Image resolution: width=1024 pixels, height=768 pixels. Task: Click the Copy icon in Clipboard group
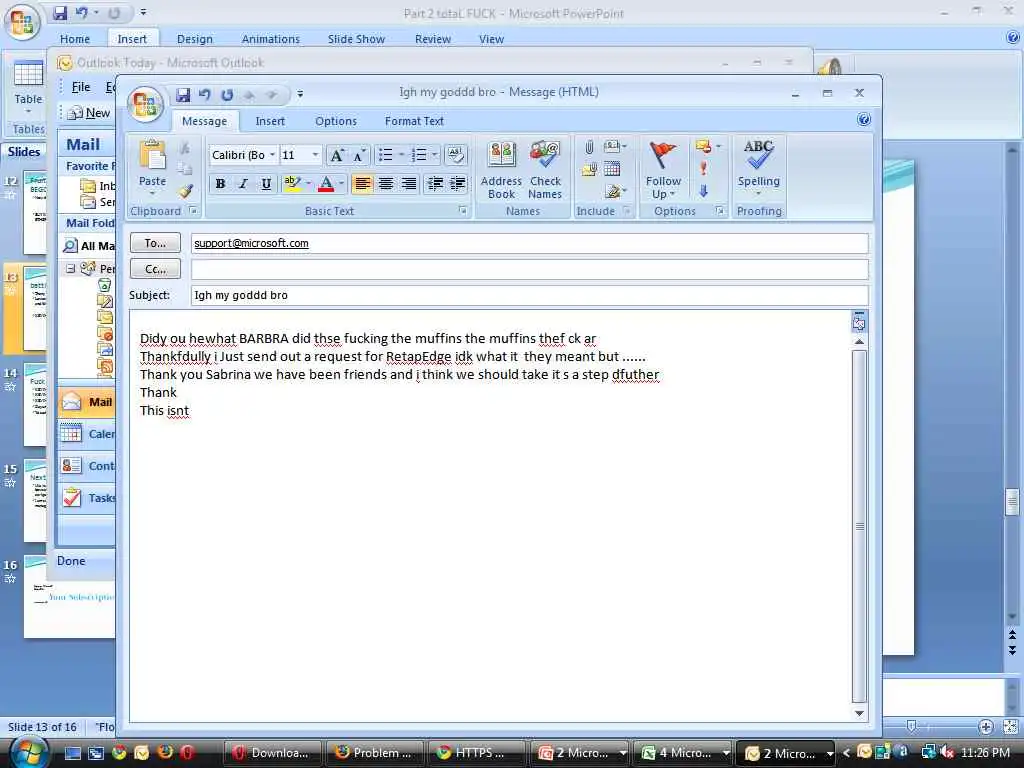(185, 169)
